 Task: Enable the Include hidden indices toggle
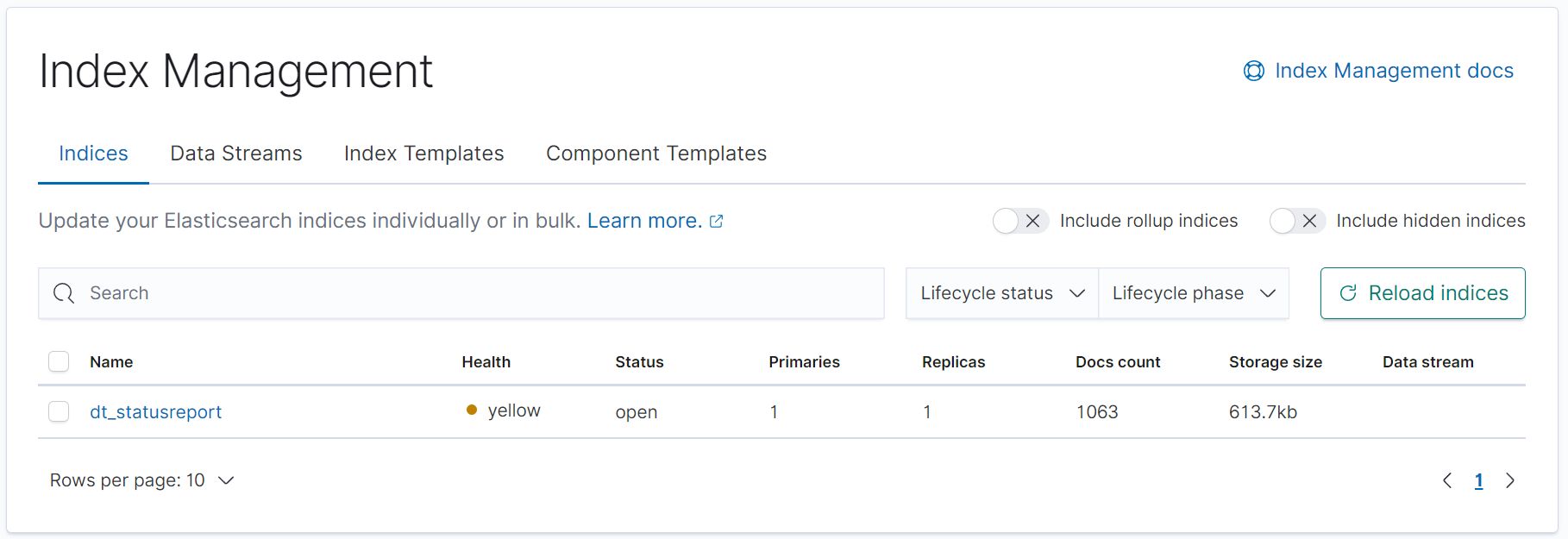pos(1297,221)
